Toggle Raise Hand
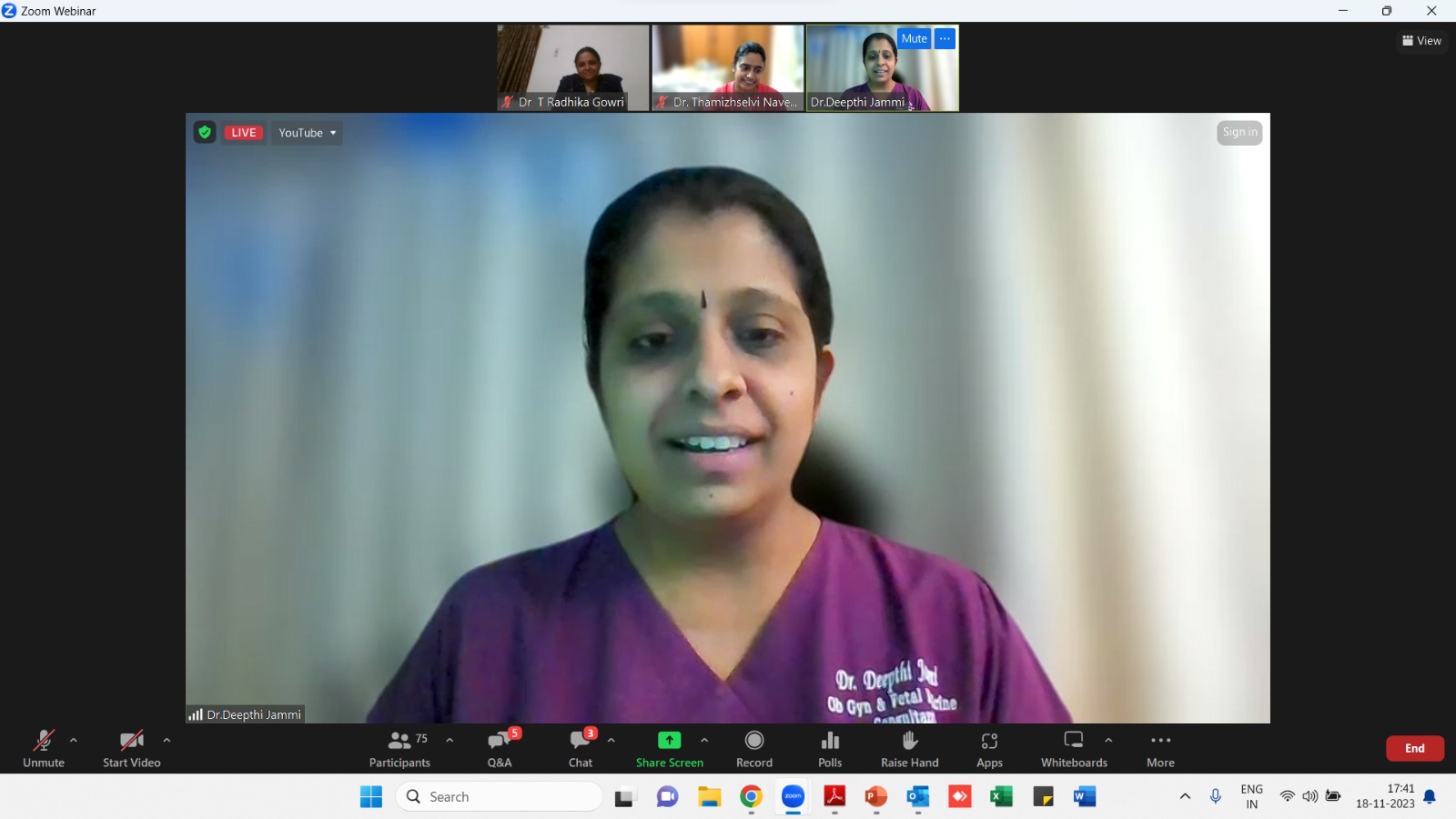This screenshot has height=819, width=1456. tap(910, 749)
